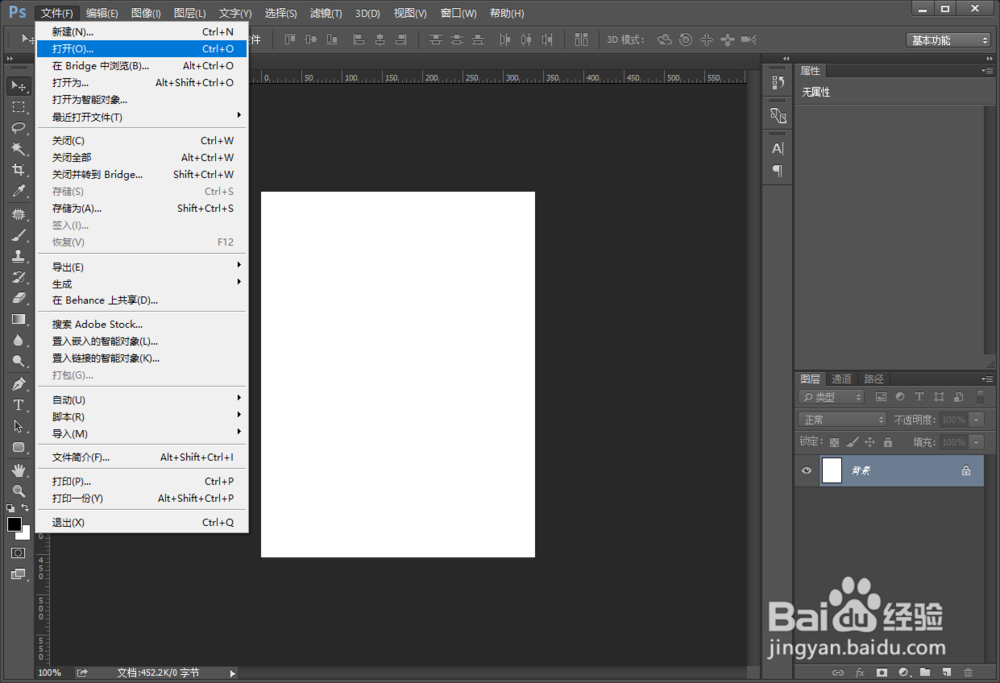Select the History Brush tool
This screenshot has width=1000, height=683.
pos(18,277)
